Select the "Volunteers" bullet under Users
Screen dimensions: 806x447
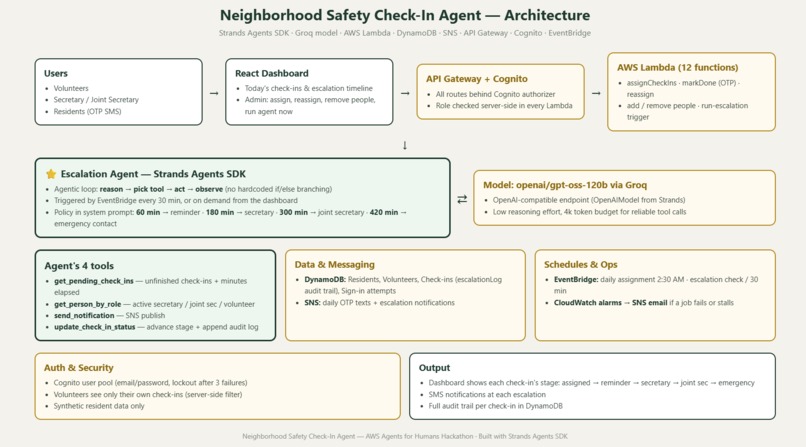(71, 88)
